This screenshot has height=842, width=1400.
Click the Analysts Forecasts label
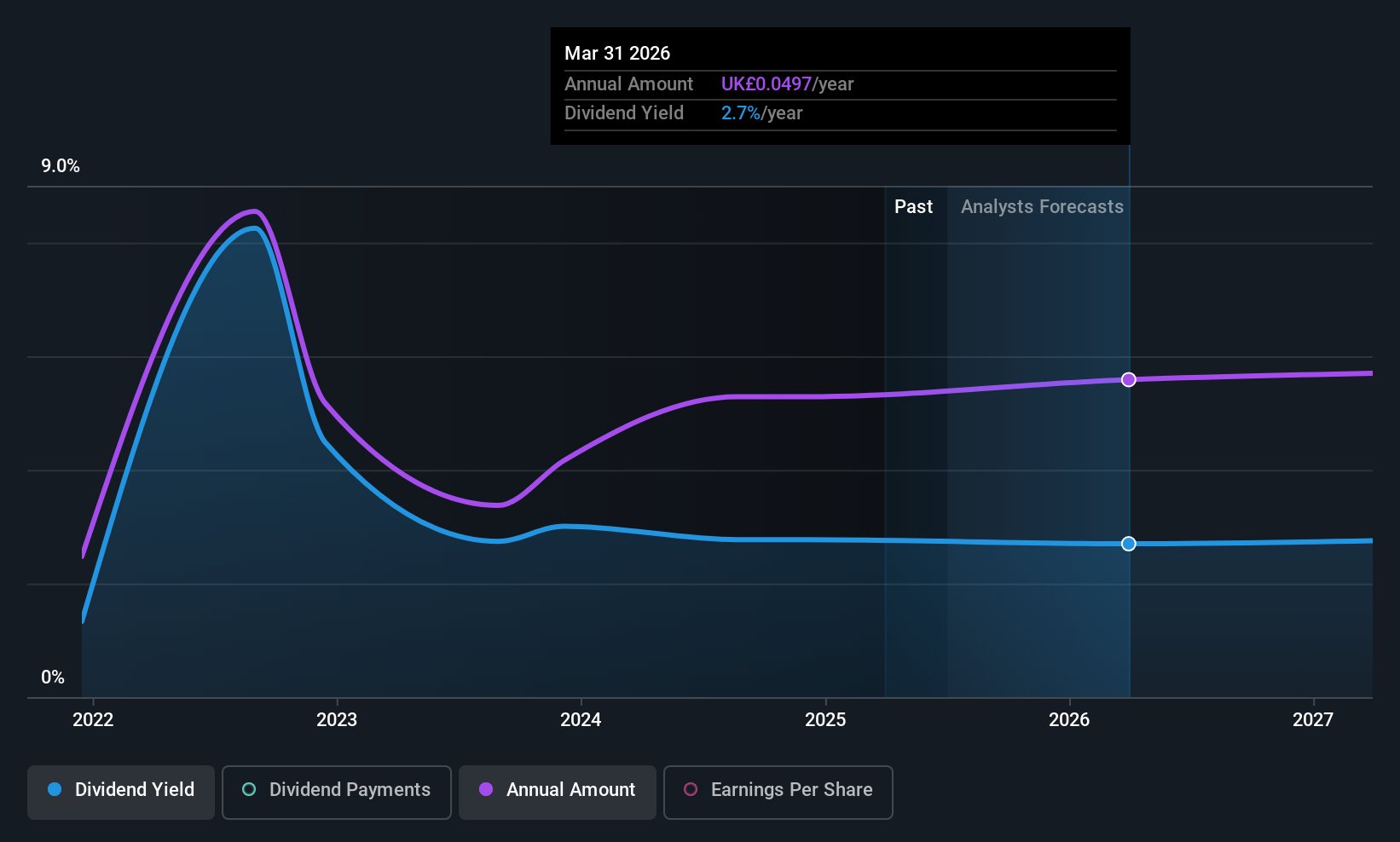[1042, 207]
